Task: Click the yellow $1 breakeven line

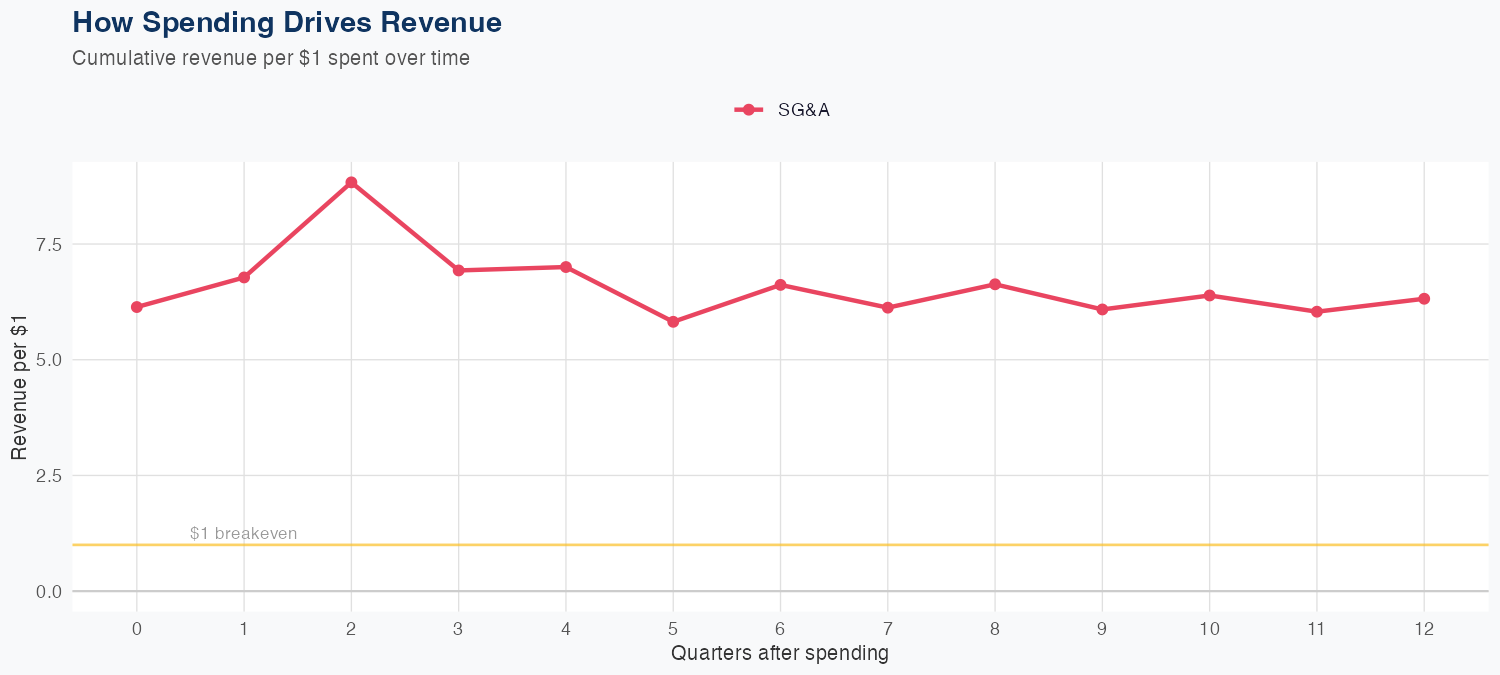Action: click(800, 545)
